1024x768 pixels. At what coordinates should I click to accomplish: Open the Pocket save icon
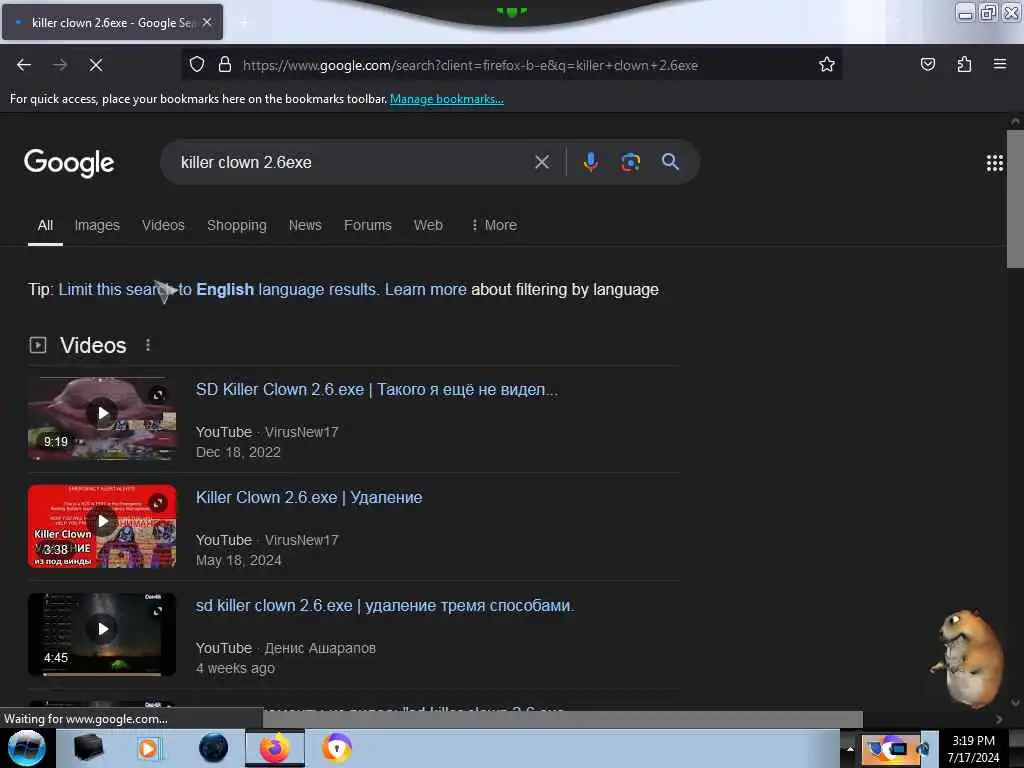click(x=928, y=64)
